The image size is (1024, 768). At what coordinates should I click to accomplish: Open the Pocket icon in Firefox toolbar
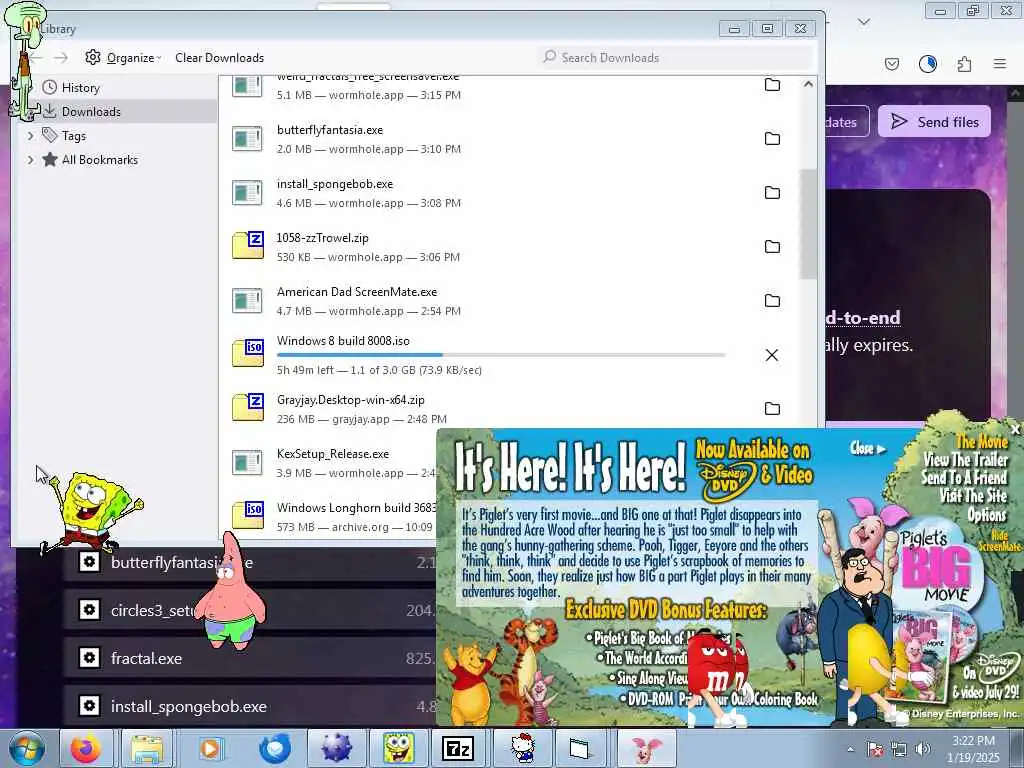click(892, 64)
